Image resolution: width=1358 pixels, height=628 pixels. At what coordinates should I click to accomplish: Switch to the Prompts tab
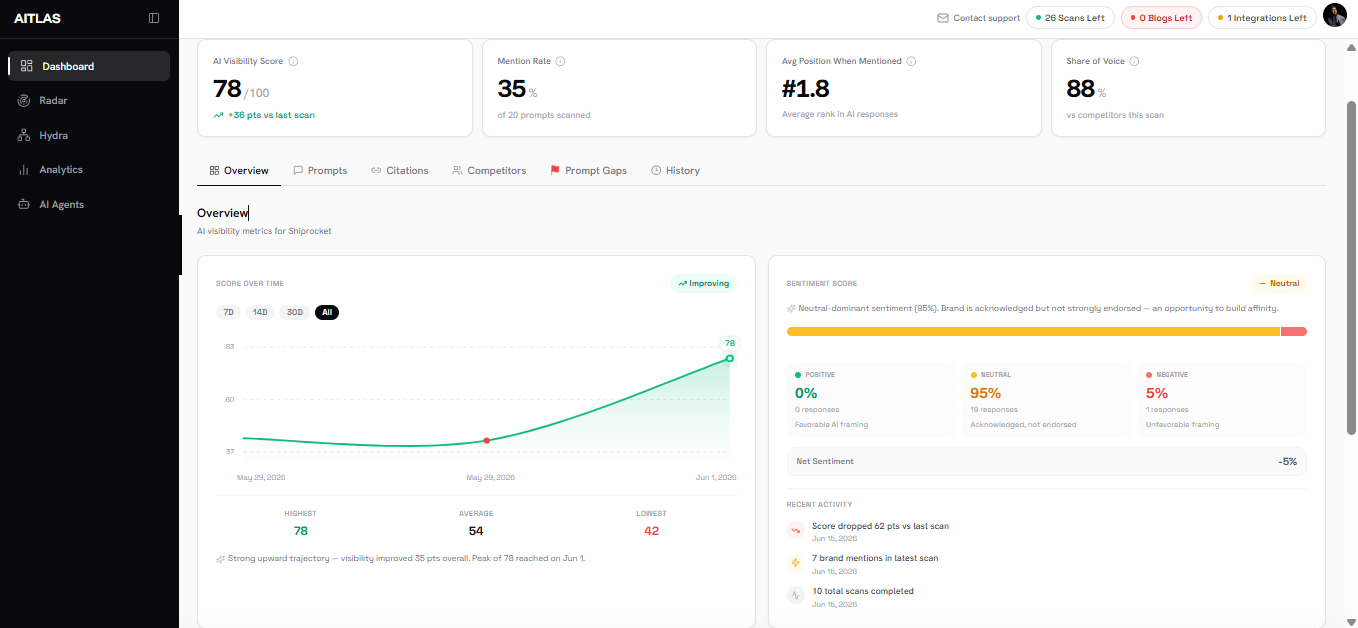(320, 171)
